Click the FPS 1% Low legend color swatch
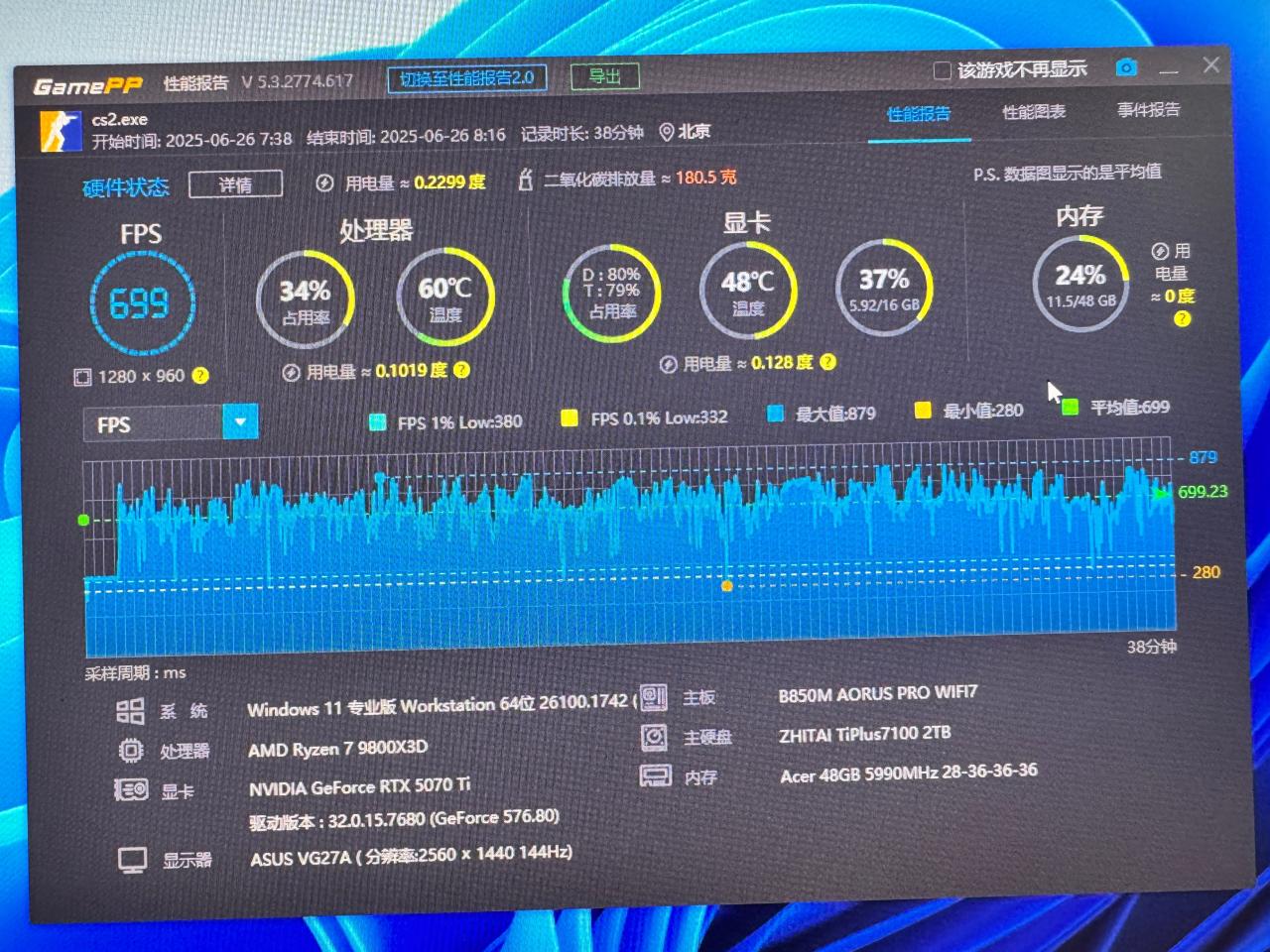 tap(377, 422)
